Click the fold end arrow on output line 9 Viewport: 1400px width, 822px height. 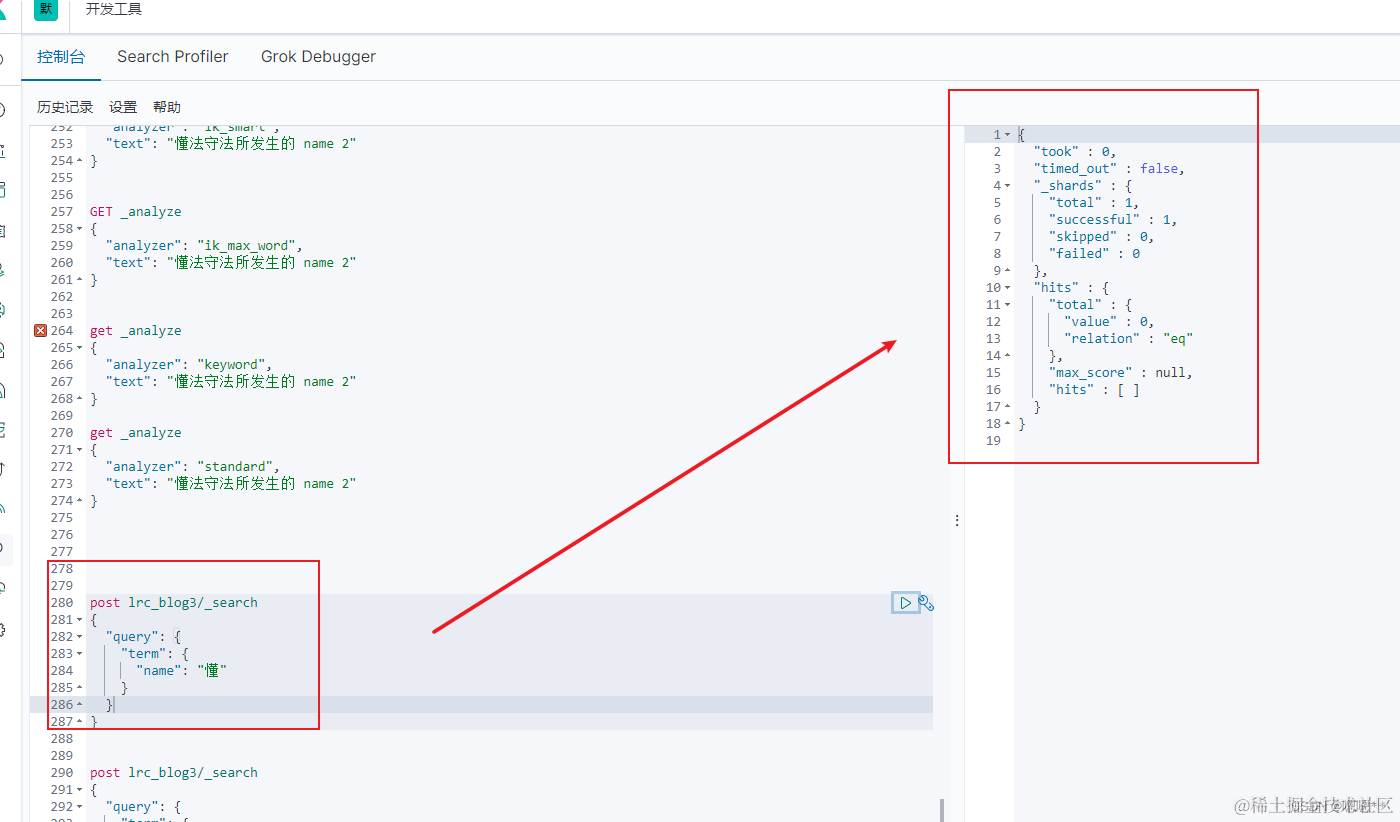pos(1007,271)
